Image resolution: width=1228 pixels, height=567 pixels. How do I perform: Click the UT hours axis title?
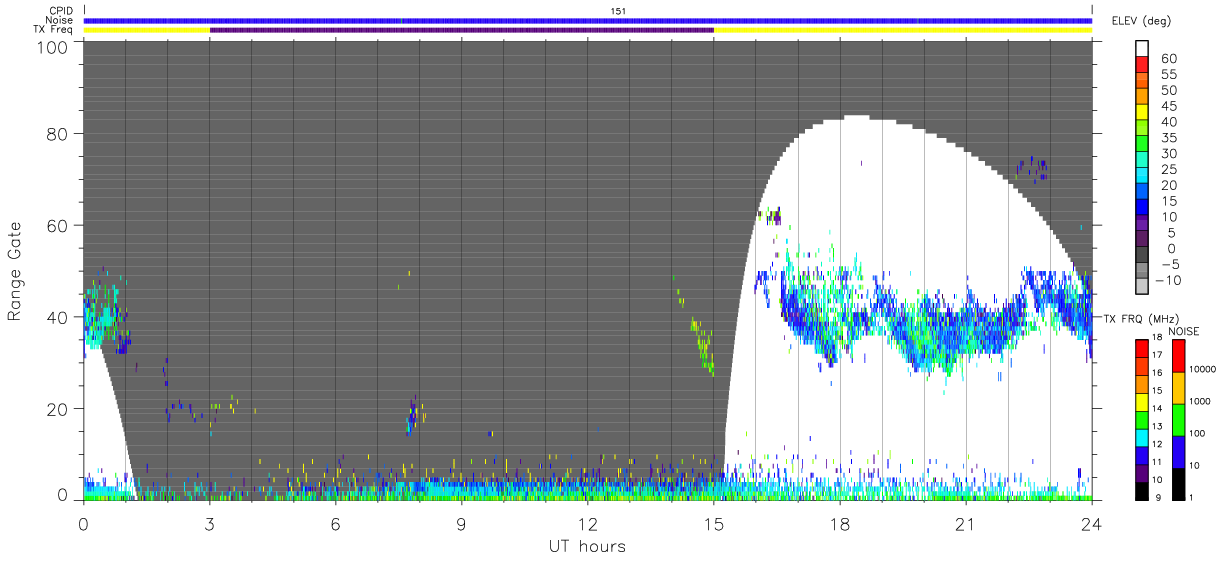(587, 546)
